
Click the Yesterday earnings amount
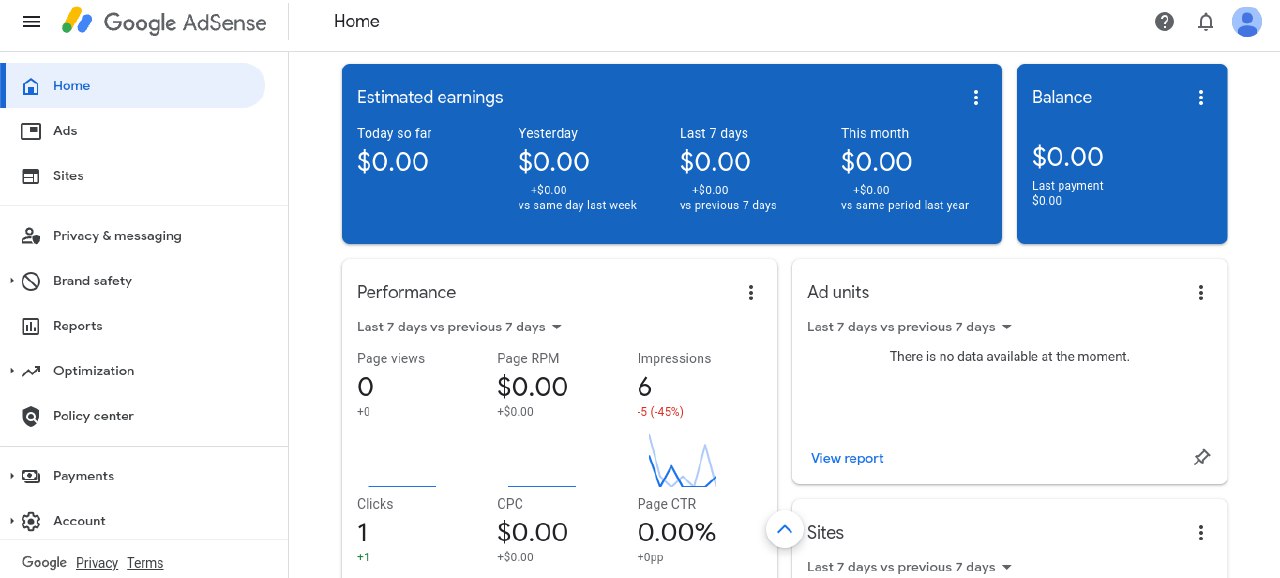coord(554,161)
